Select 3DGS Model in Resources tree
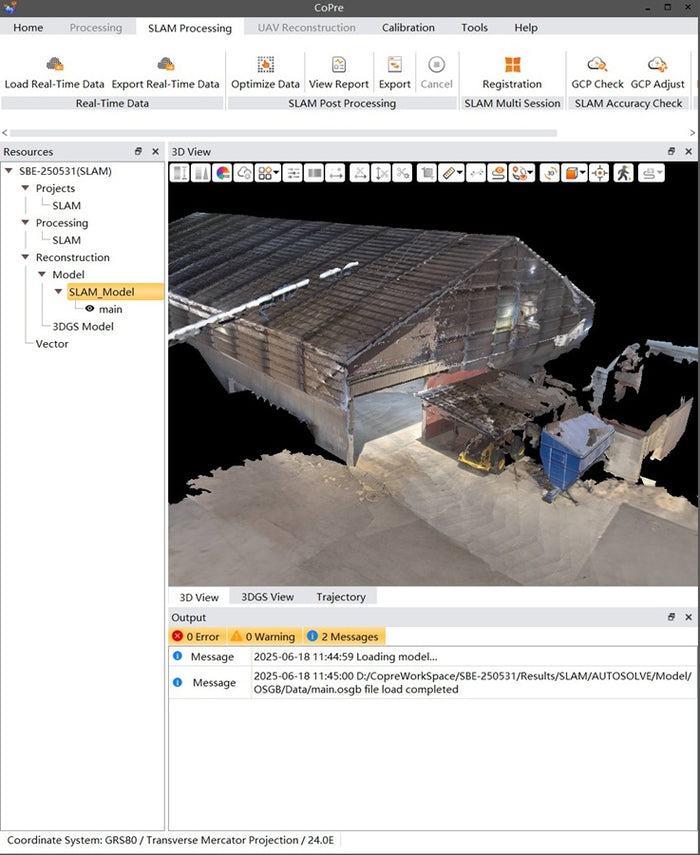 click(x=83, y=326)
